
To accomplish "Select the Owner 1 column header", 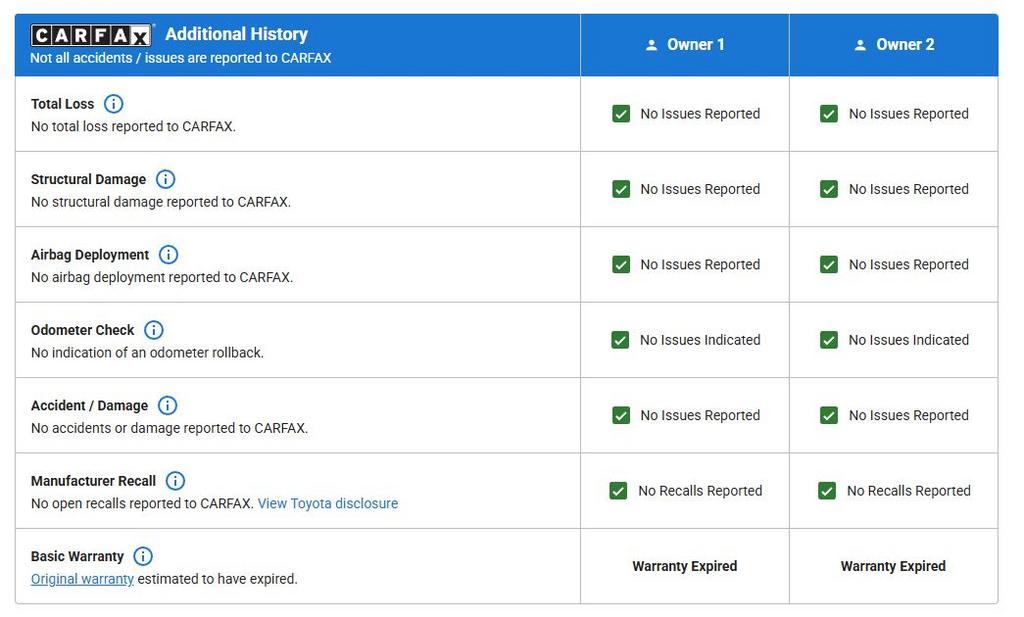I will 685,45.
